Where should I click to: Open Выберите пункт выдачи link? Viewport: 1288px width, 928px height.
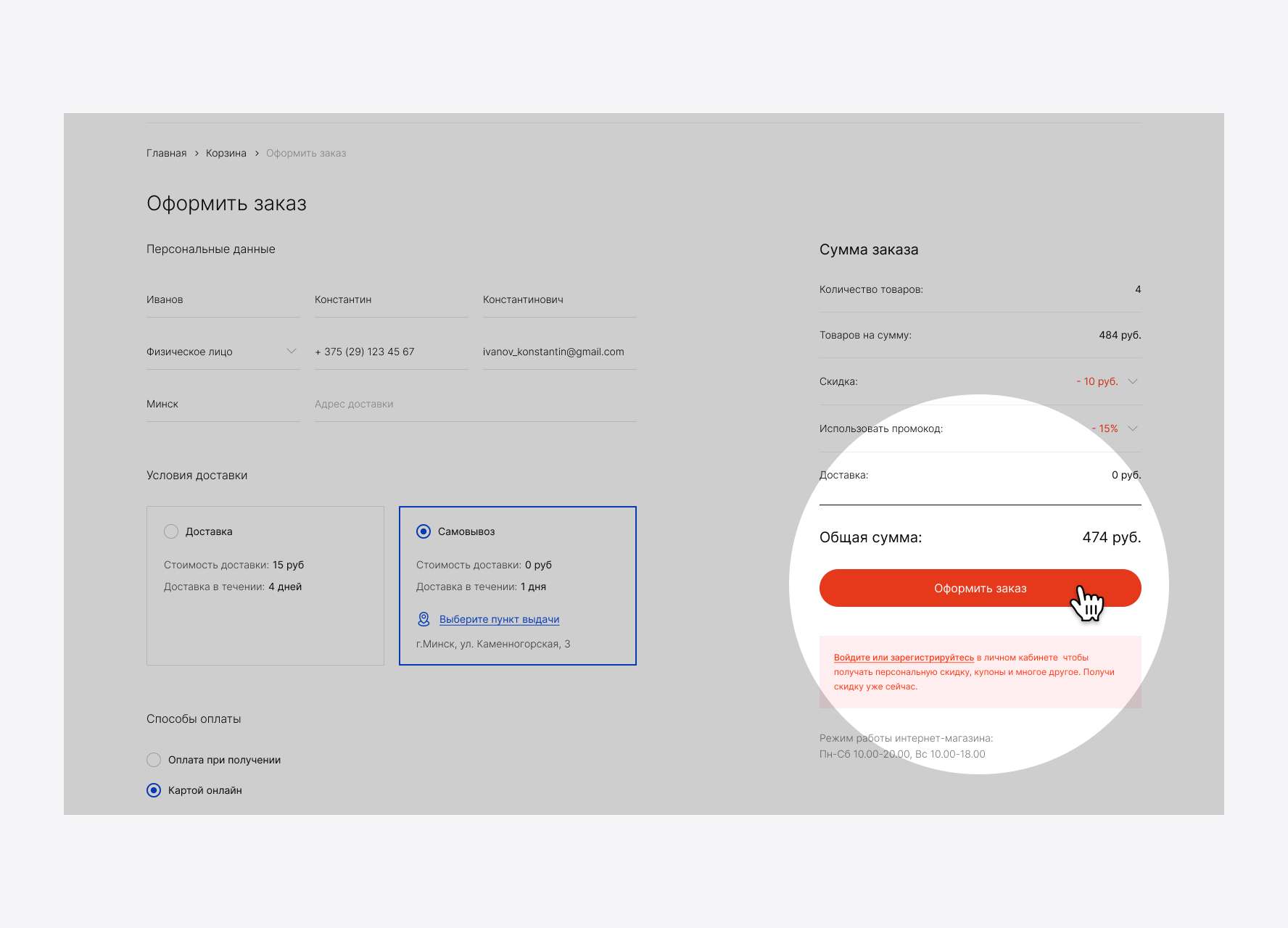[499, 619]
